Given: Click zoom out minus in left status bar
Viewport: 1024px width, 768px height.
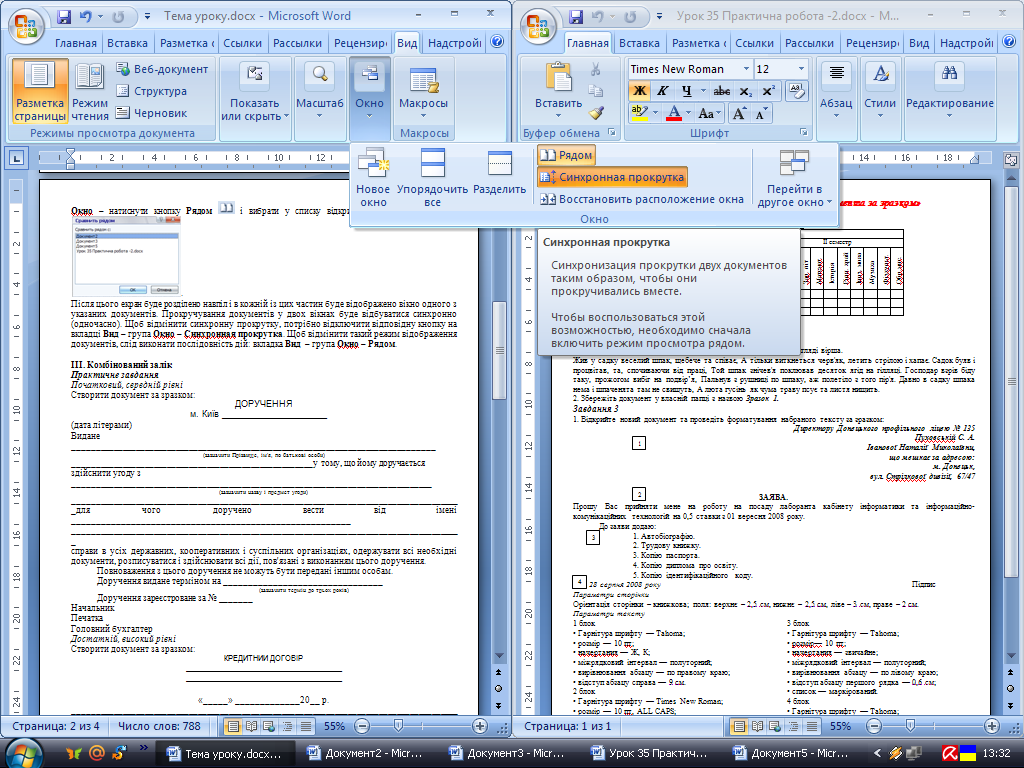Looking at the screenshot, I should click(362, 726).
